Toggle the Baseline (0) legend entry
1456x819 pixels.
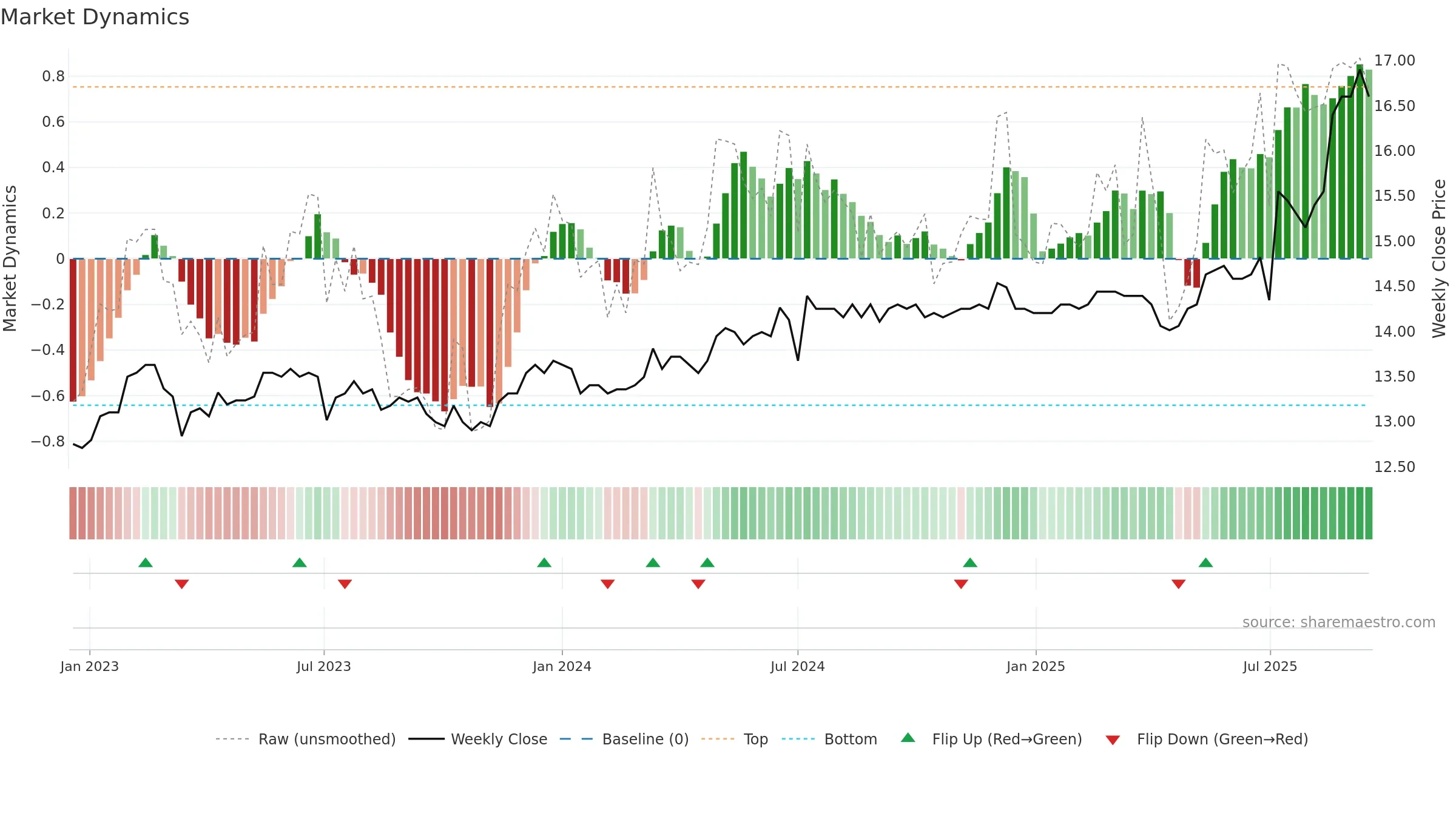click(x=624, y=739)
